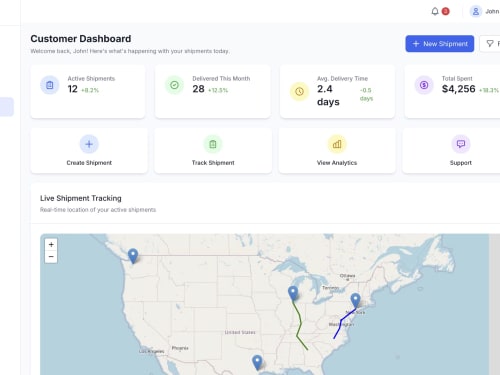The image size is (500, 375).
Task: Click the Delivered This Month value 28
Action: point(198,89)
